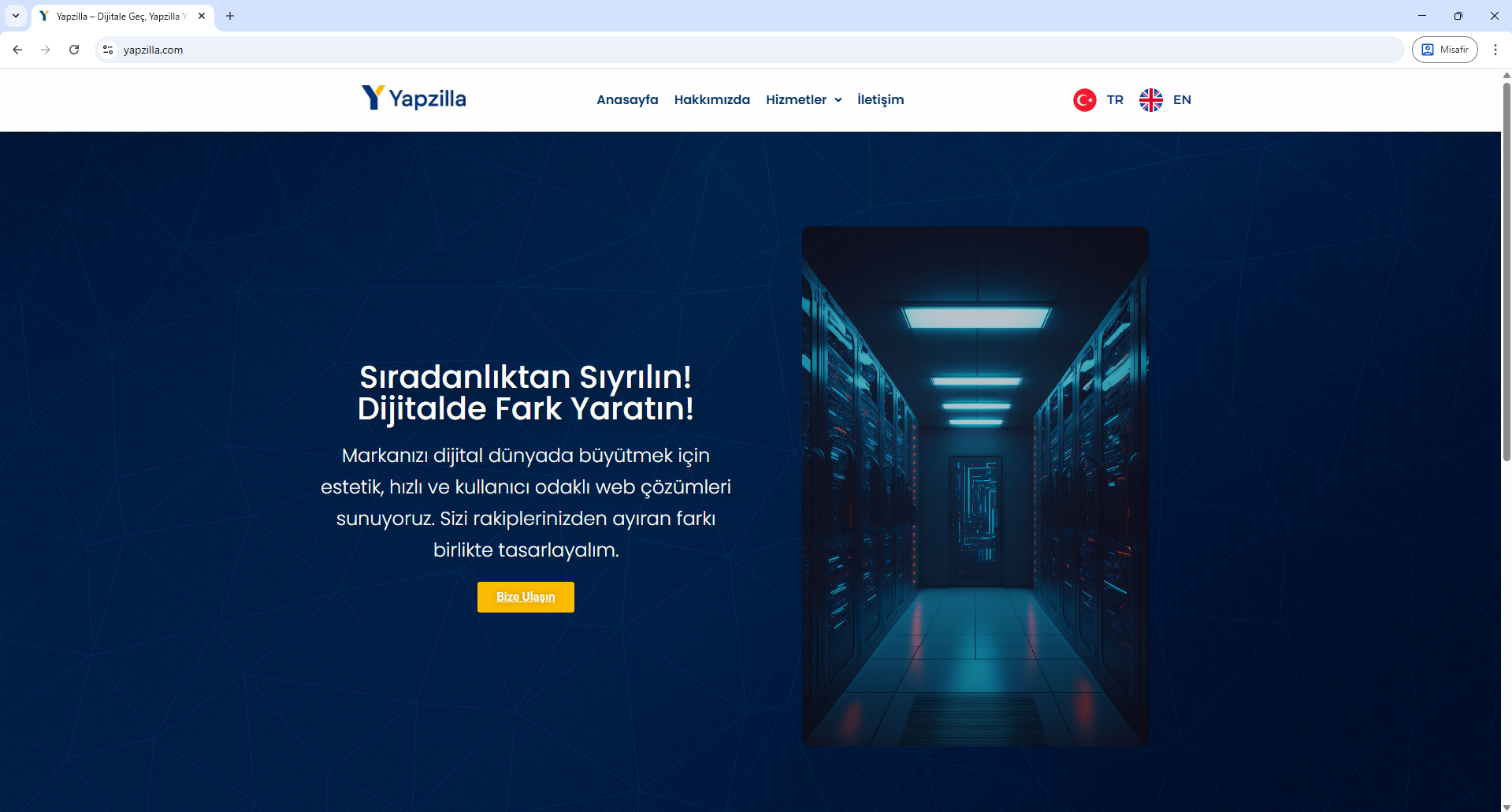View site information icon in address bar

108,50
